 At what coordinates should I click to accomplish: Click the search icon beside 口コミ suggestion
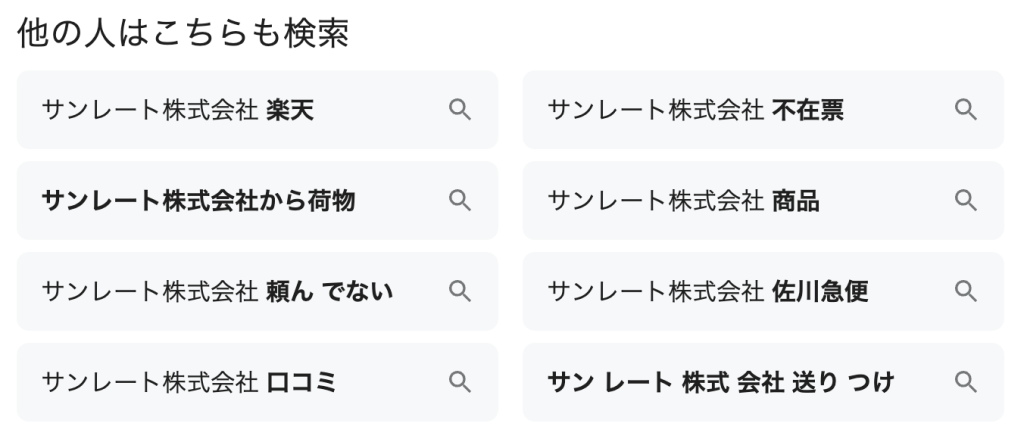click(459, 382)
